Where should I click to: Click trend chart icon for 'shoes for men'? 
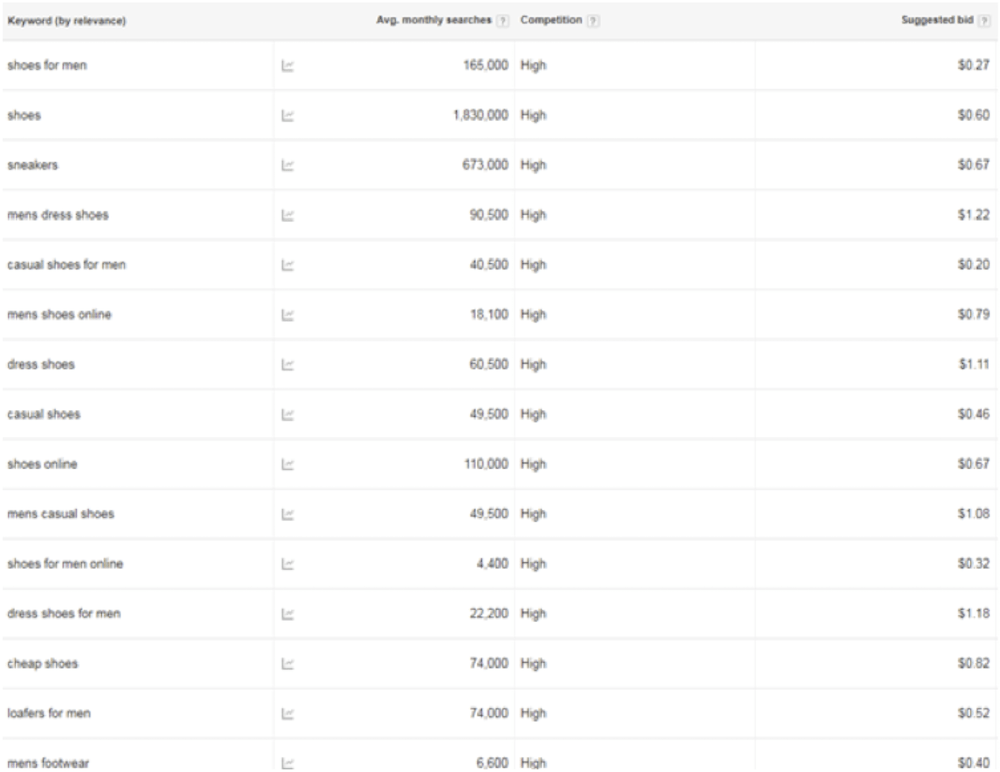point(287,66)
